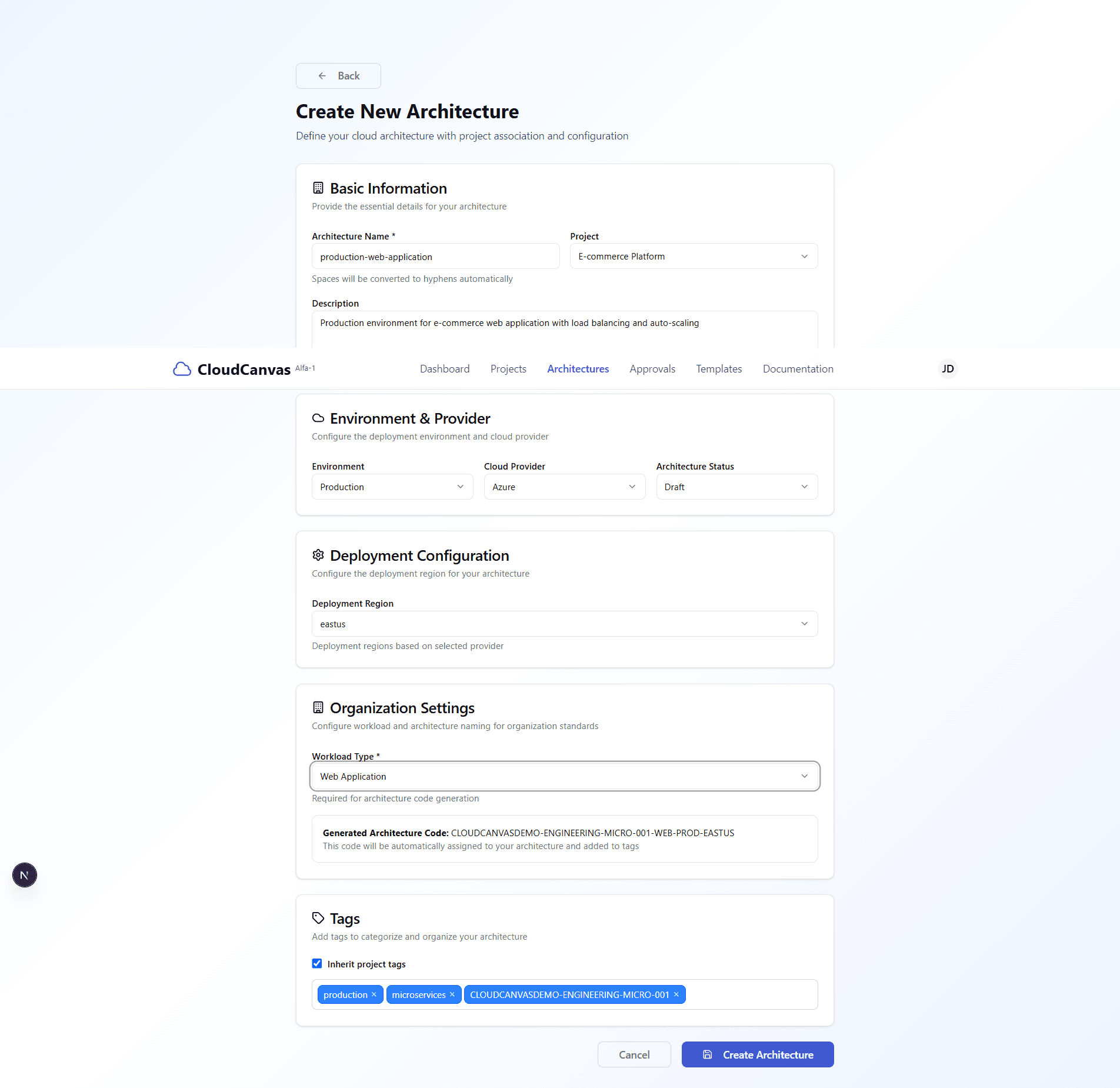Click the save icon inside Create Architecture button
The height and width of the screenshot is (1088, 1120).
[707, 1054]
